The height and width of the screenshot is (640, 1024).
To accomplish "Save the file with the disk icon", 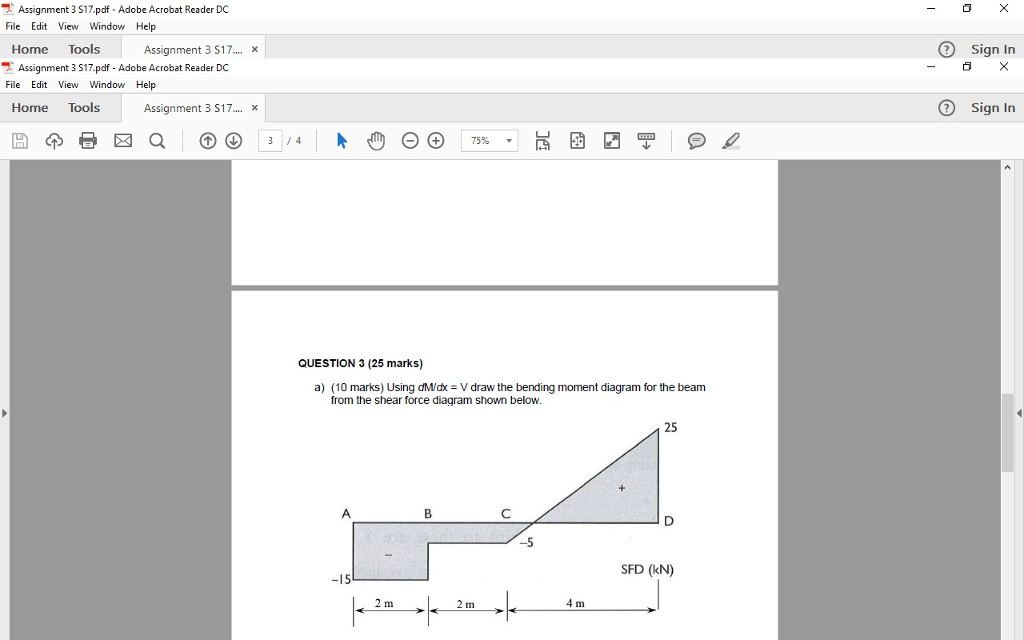I will (19, 140).
